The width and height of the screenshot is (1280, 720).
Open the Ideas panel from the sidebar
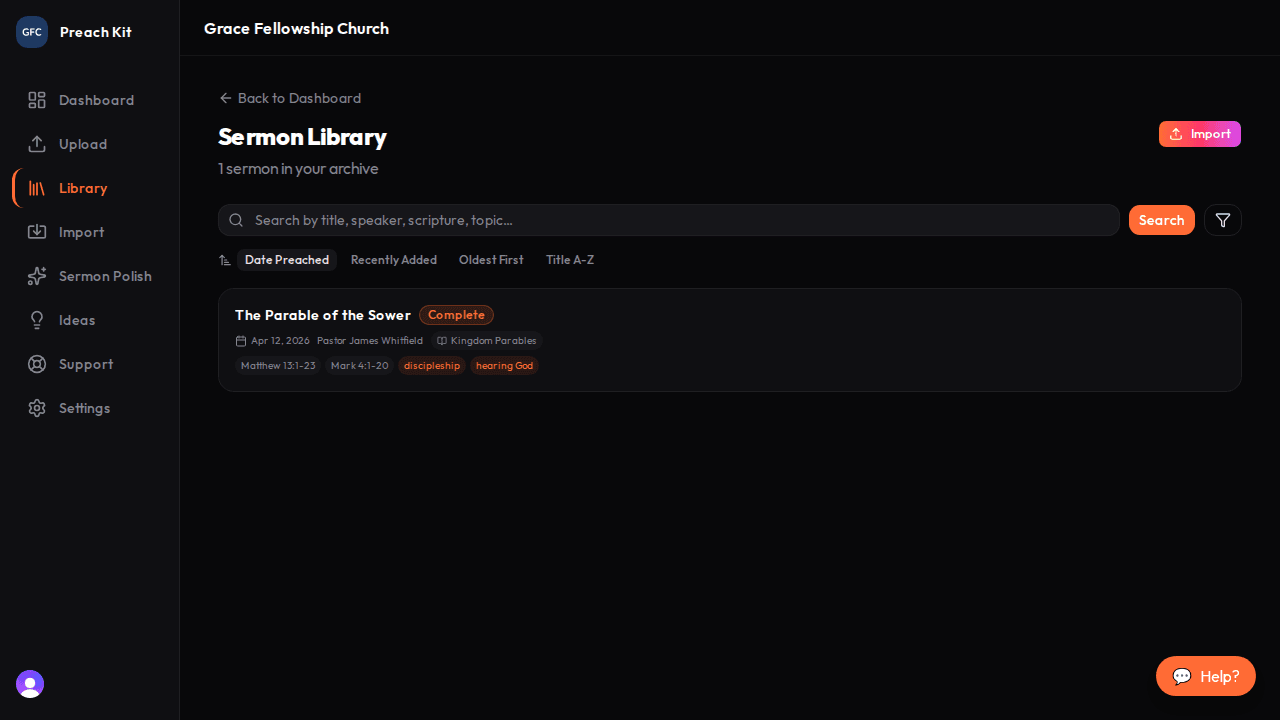click(x=76, y=320)
